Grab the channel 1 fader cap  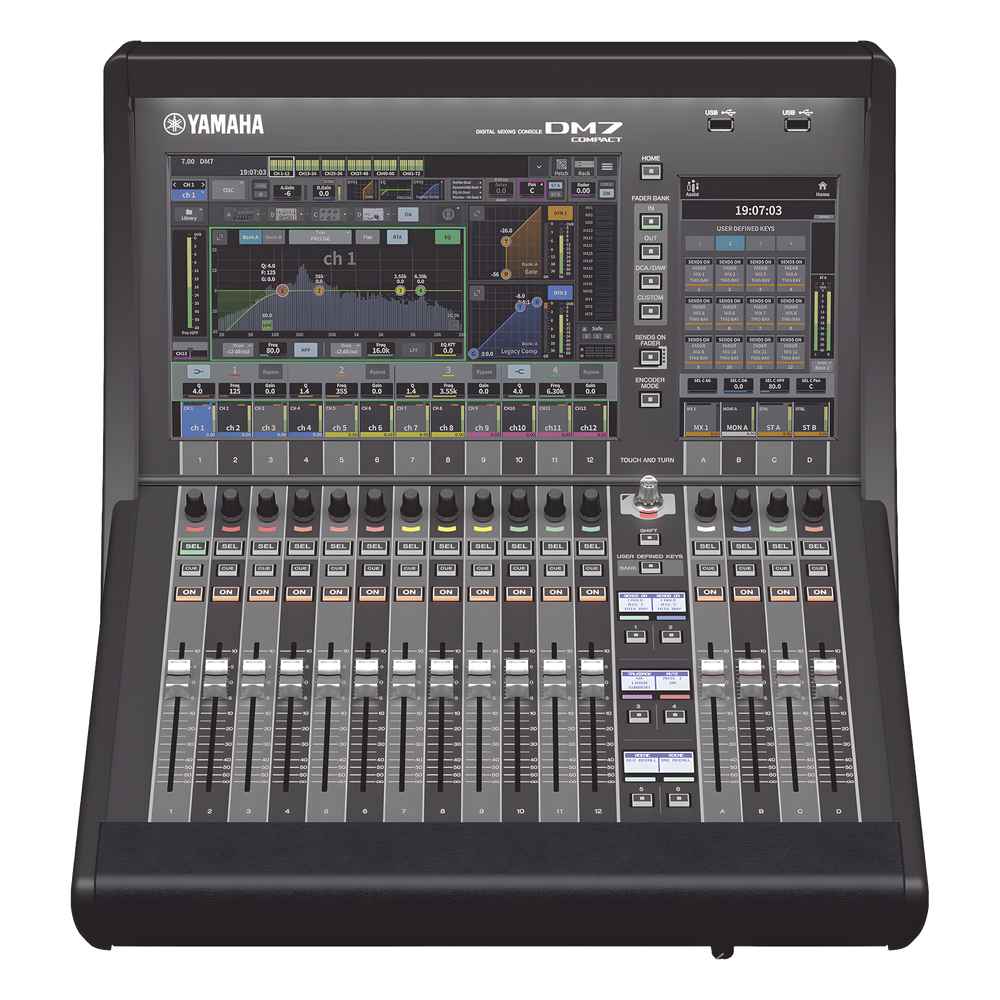tap(179, 678)
